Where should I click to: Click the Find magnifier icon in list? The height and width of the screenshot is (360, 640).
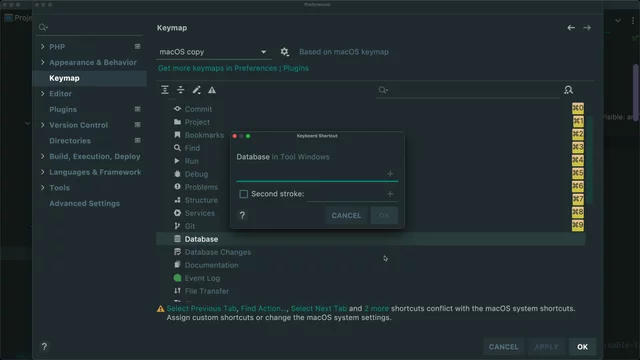point(177,148)
